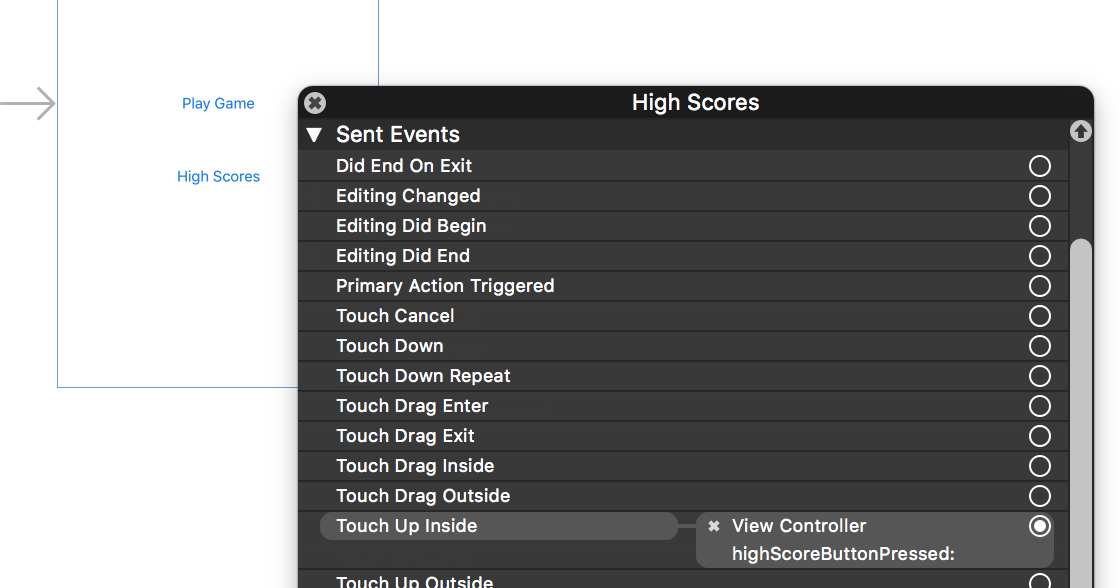Select the Editing Did End event row

click(x=403, y=256)
